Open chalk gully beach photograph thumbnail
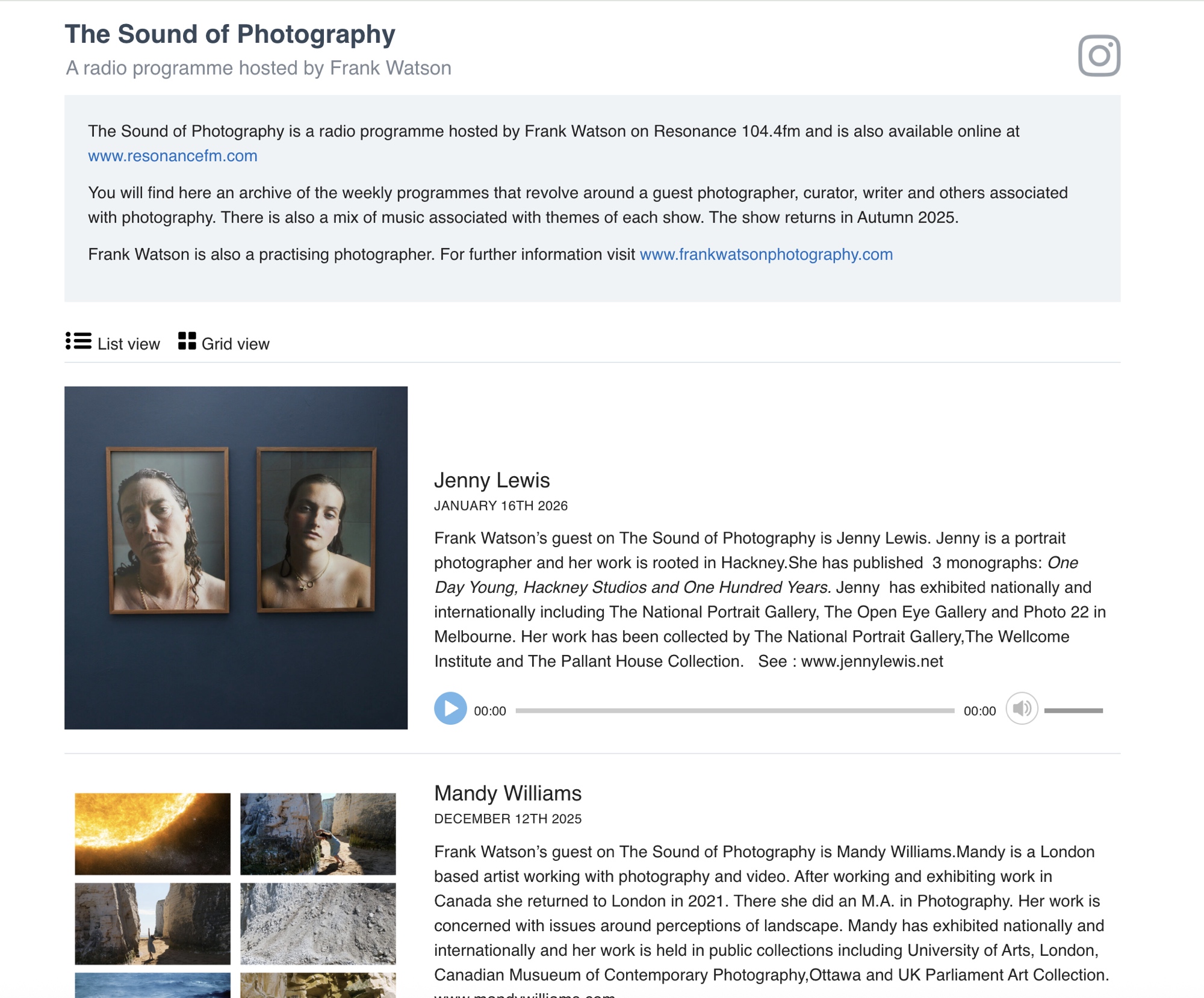The width and height of the screenshot is (1204, 998). point(152,923)
